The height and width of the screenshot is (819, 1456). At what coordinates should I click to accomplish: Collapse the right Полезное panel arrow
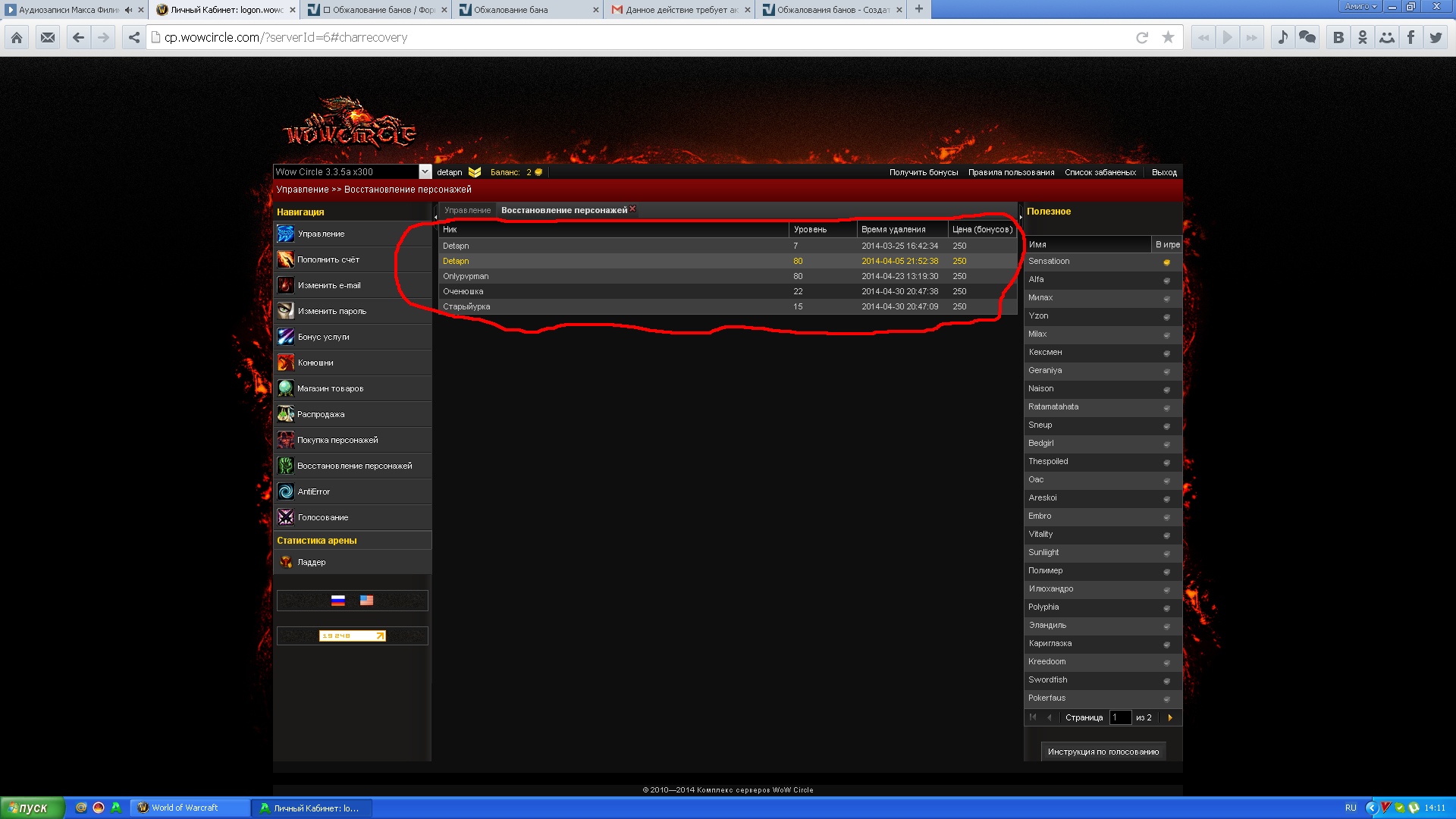pyautogui.click(x=1021, y=217)
